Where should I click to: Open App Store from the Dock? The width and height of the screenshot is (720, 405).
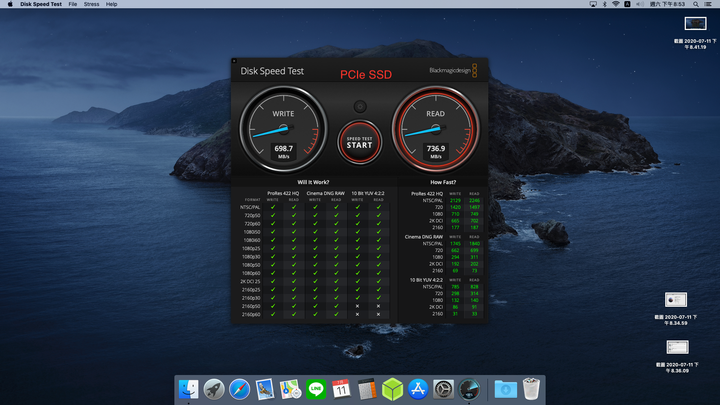pos(418,389)
